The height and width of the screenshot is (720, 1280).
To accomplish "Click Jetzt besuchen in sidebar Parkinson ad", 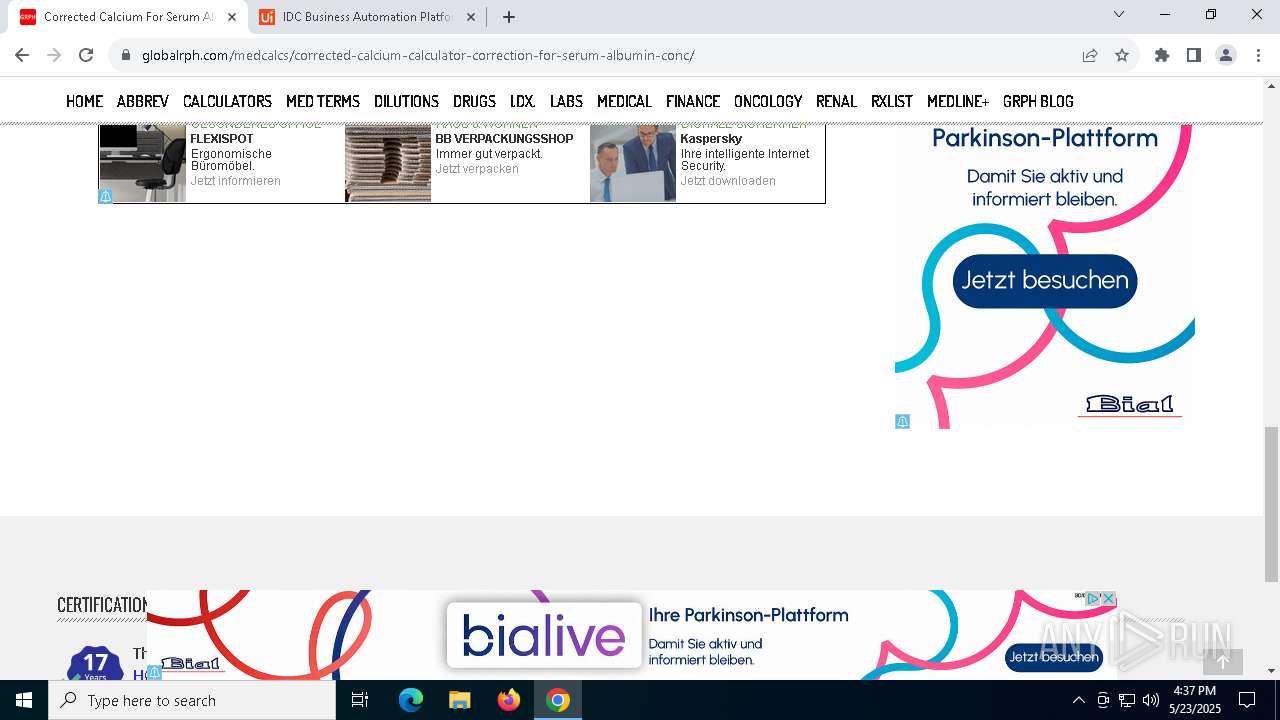I will [1045, 280].
